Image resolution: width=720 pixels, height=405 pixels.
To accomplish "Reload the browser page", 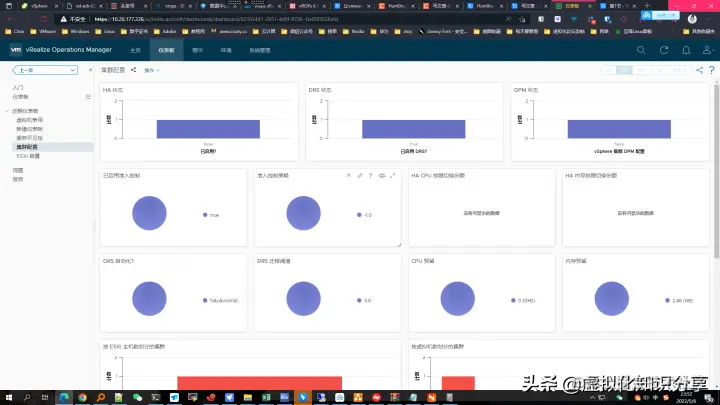I will coord(44,19).
